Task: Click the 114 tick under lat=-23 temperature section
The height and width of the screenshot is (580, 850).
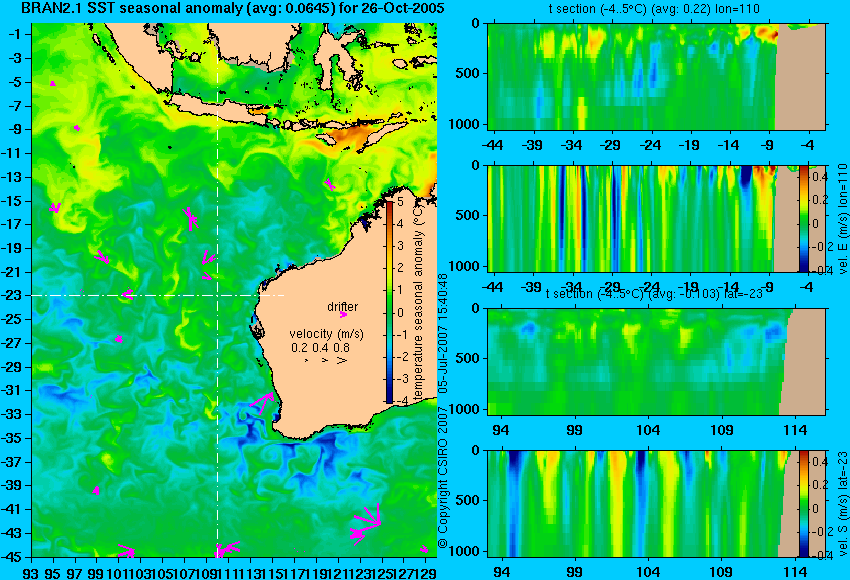Action: click(796, 430)
